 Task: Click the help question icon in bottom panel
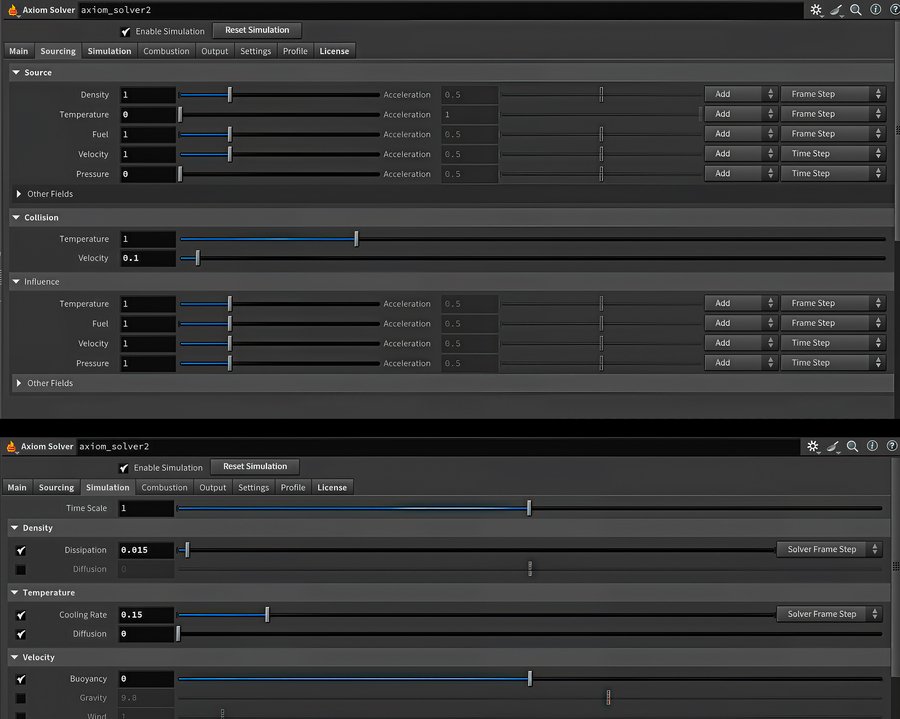(x=891, y=446)
